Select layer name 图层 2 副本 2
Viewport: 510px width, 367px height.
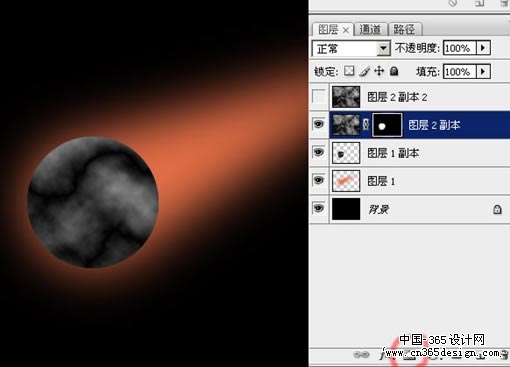pyautogui.click(x=397, y=97)
